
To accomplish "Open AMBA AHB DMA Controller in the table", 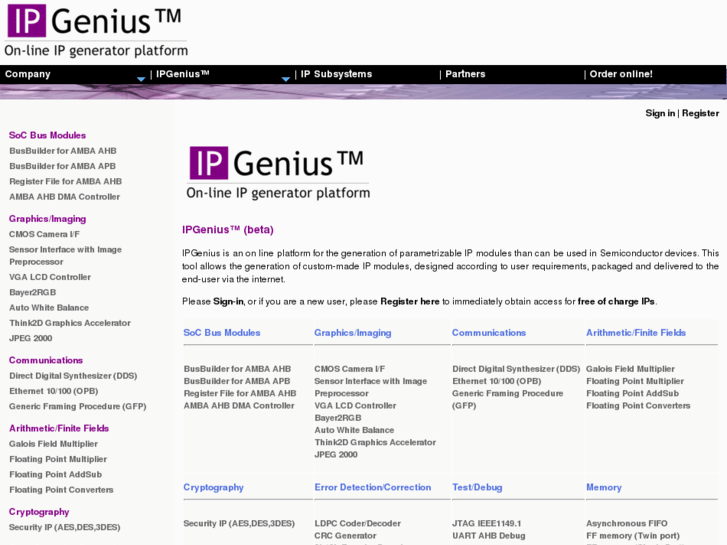I will [x=239, y=406].
